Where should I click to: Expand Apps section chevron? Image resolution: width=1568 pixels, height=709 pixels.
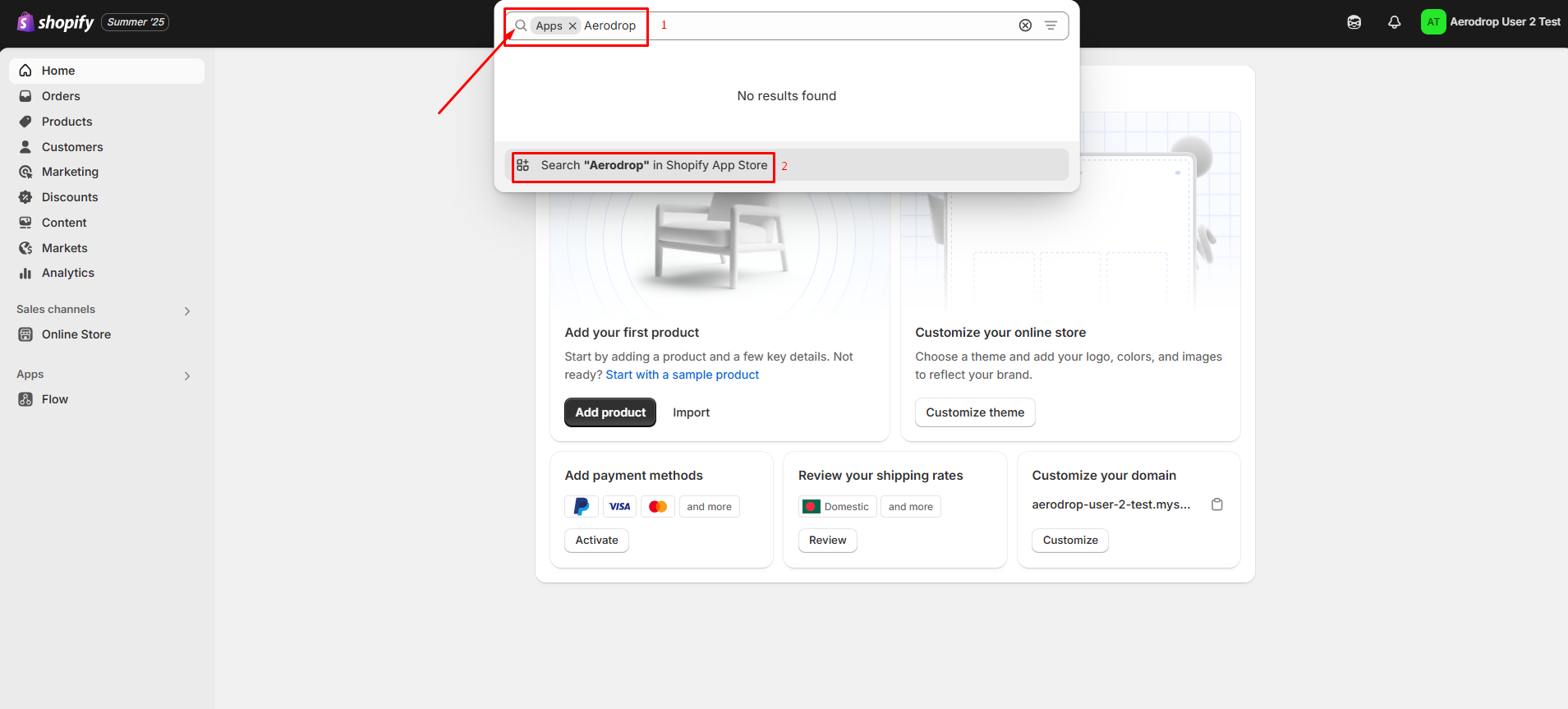tap(187, 375)
